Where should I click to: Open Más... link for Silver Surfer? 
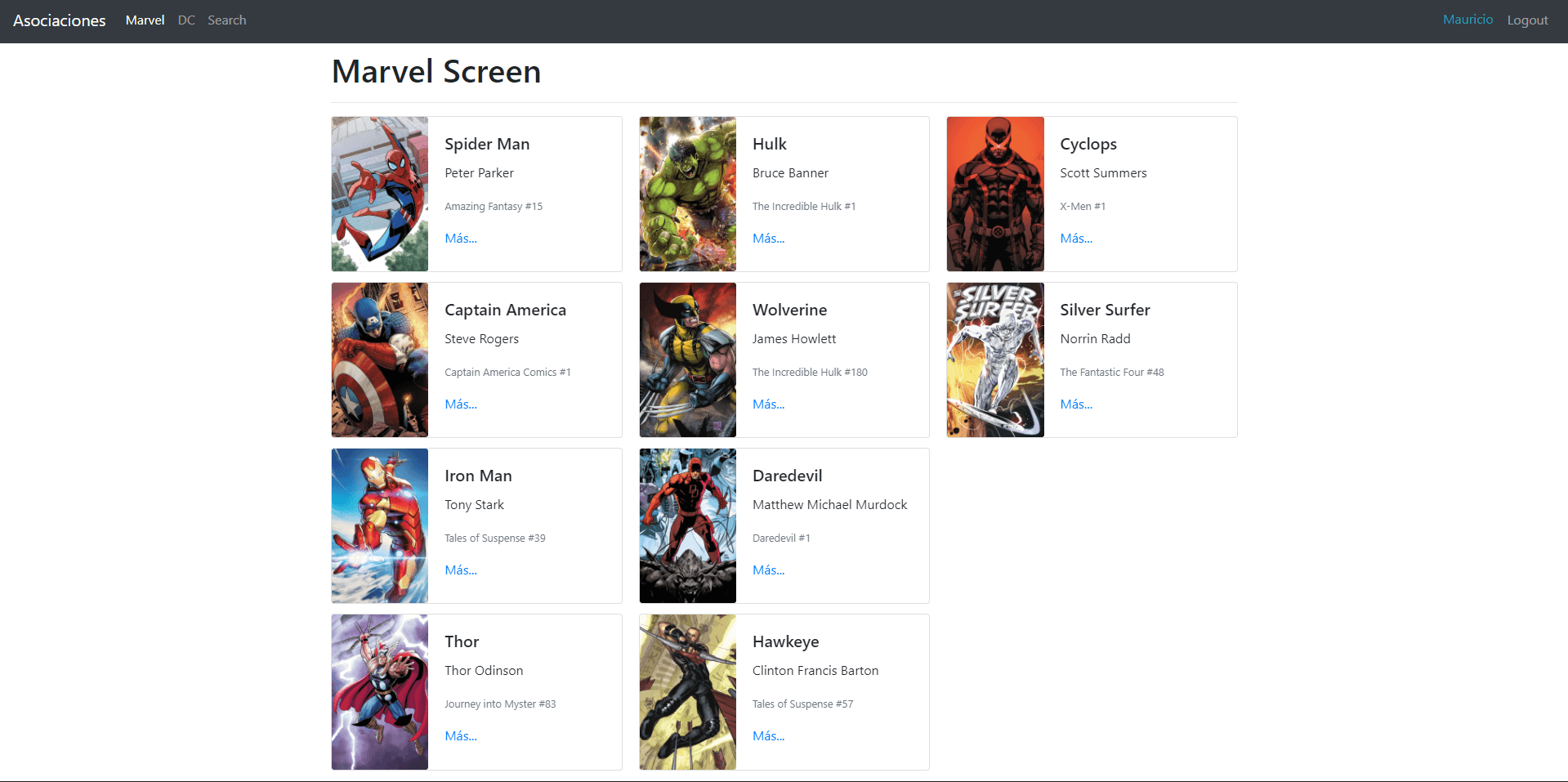[1076, 404]
